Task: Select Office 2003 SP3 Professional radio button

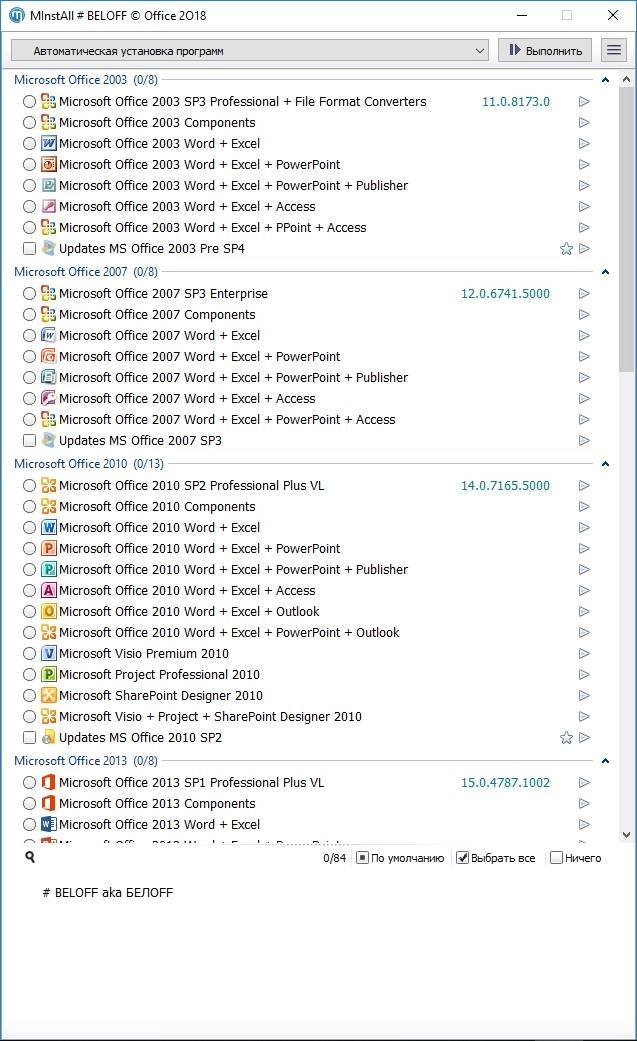Action: 29,102
